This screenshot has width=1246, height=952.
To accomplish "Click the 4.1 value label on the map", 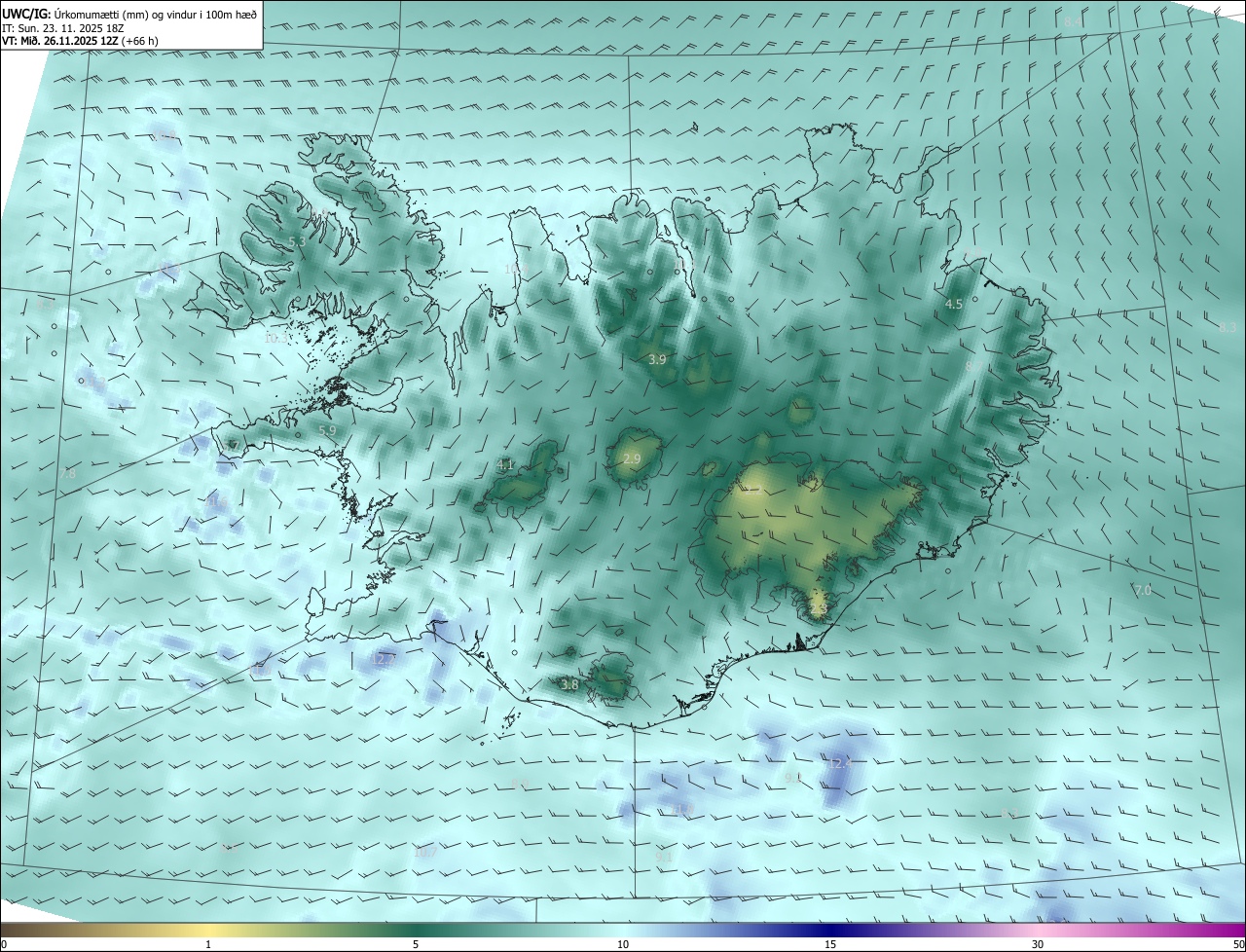I will pyautogui.click(x=505, y=465).
